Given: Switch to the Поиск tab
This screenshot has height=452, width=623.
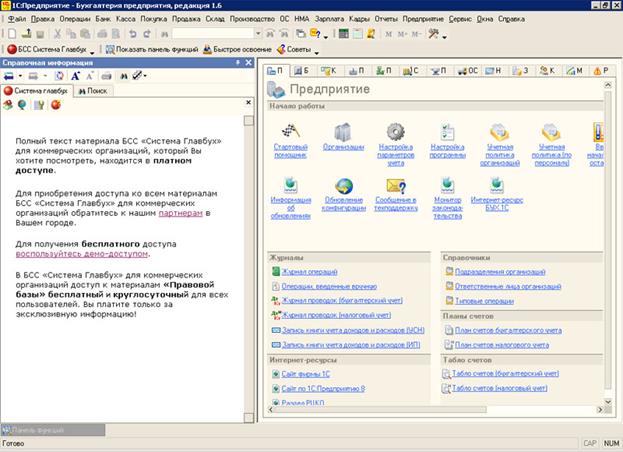Looking at the screenshot, I should coord(93,91).
